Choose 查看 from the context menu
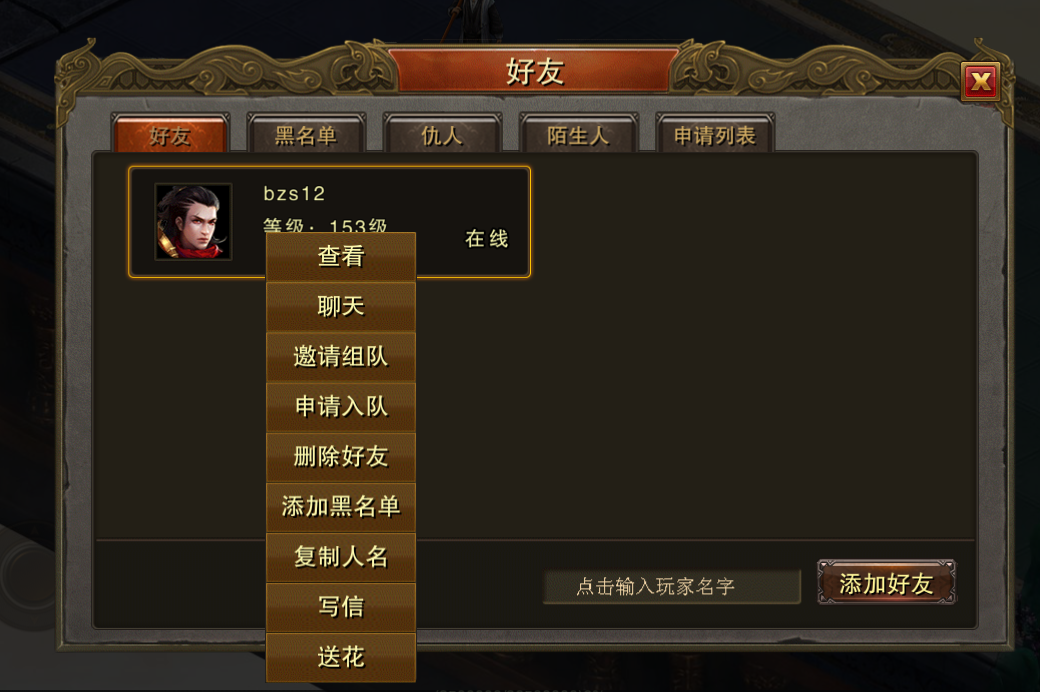 (x=341, y=257)
